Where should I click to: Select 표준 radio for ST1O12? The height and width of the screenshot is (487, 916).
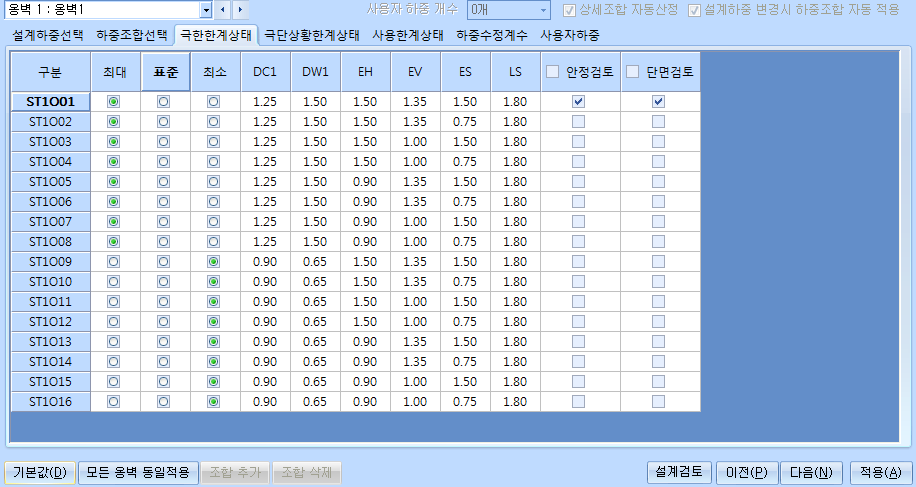(x=164, y=321)
